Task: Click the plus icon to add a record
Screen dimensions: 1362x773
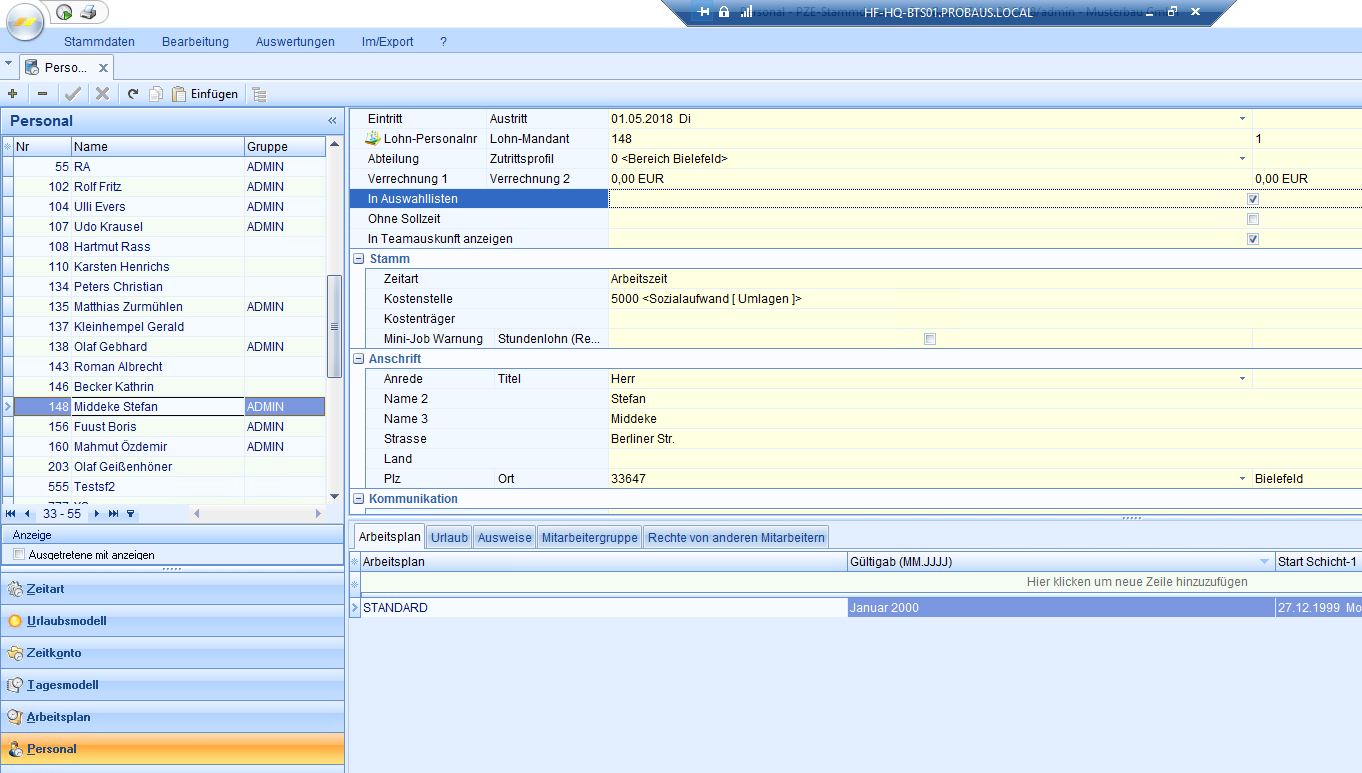Action: [12, 94]
